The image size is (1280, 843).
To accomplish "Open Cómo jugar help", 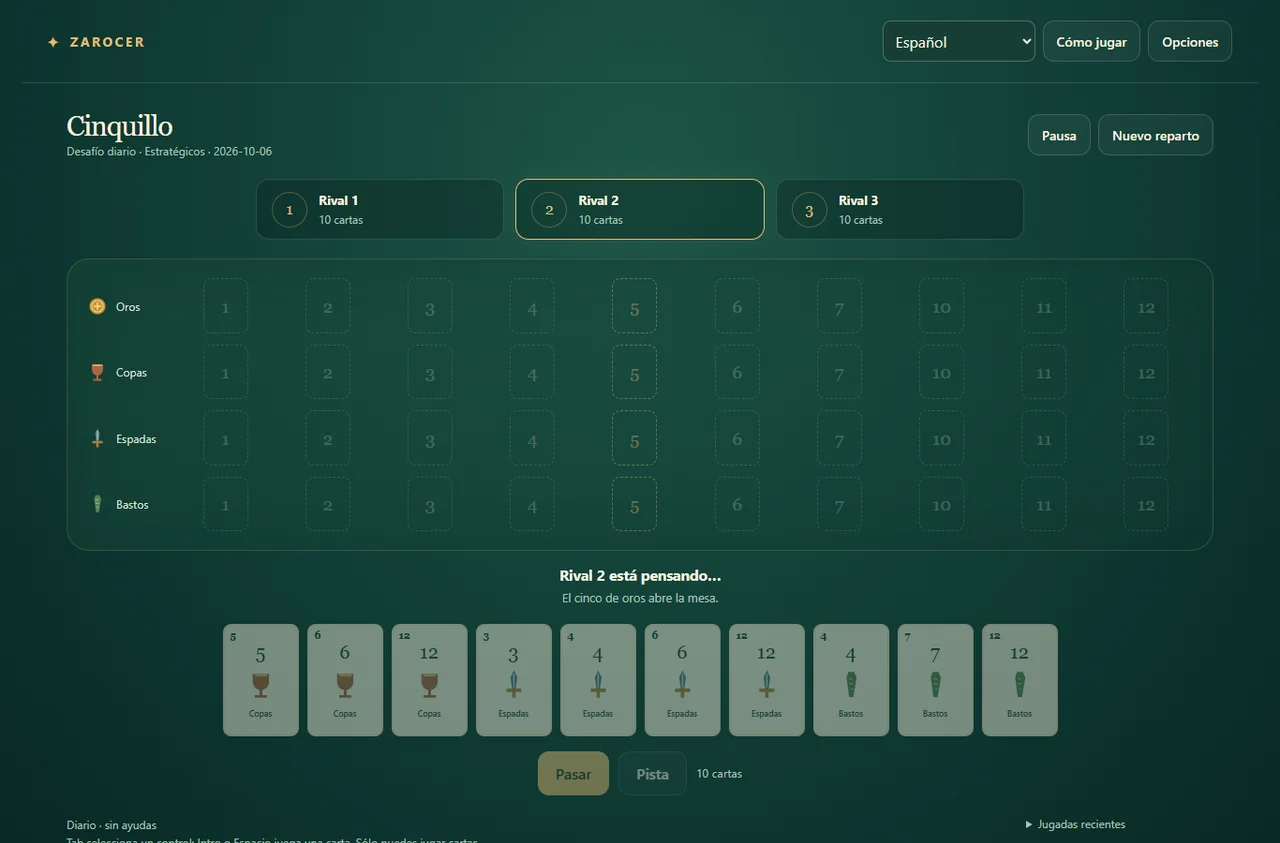I will [x=1091, y=41].
